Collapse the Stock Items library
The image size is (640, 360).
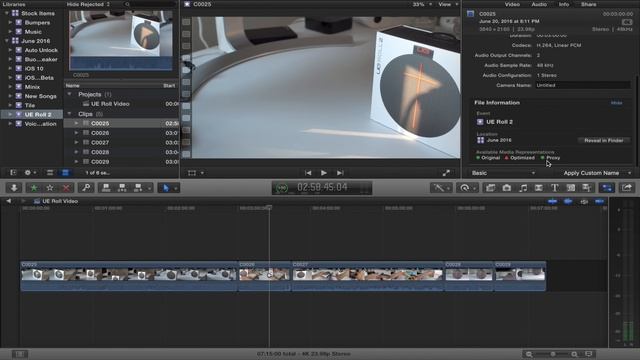[7, 13]
